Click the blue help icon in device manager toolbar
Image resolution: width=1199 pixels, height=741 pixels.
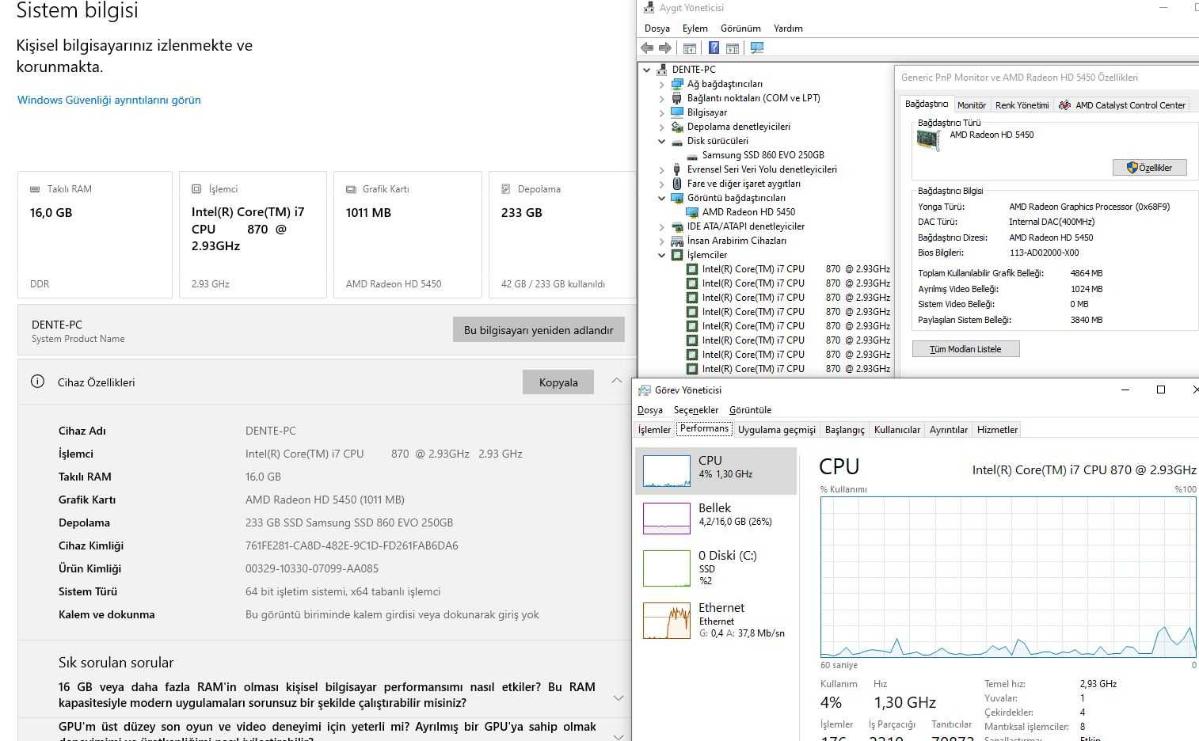713,48
